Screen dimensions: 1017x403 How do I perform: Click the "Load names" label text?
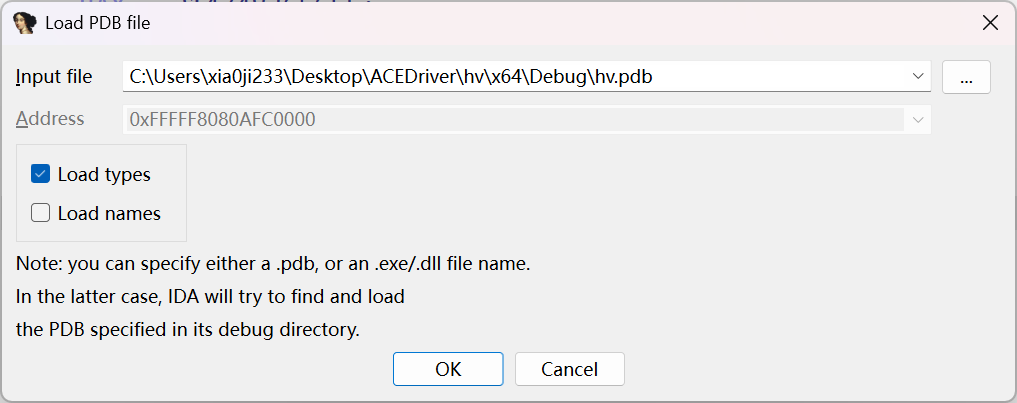click(x=109, y=213)
